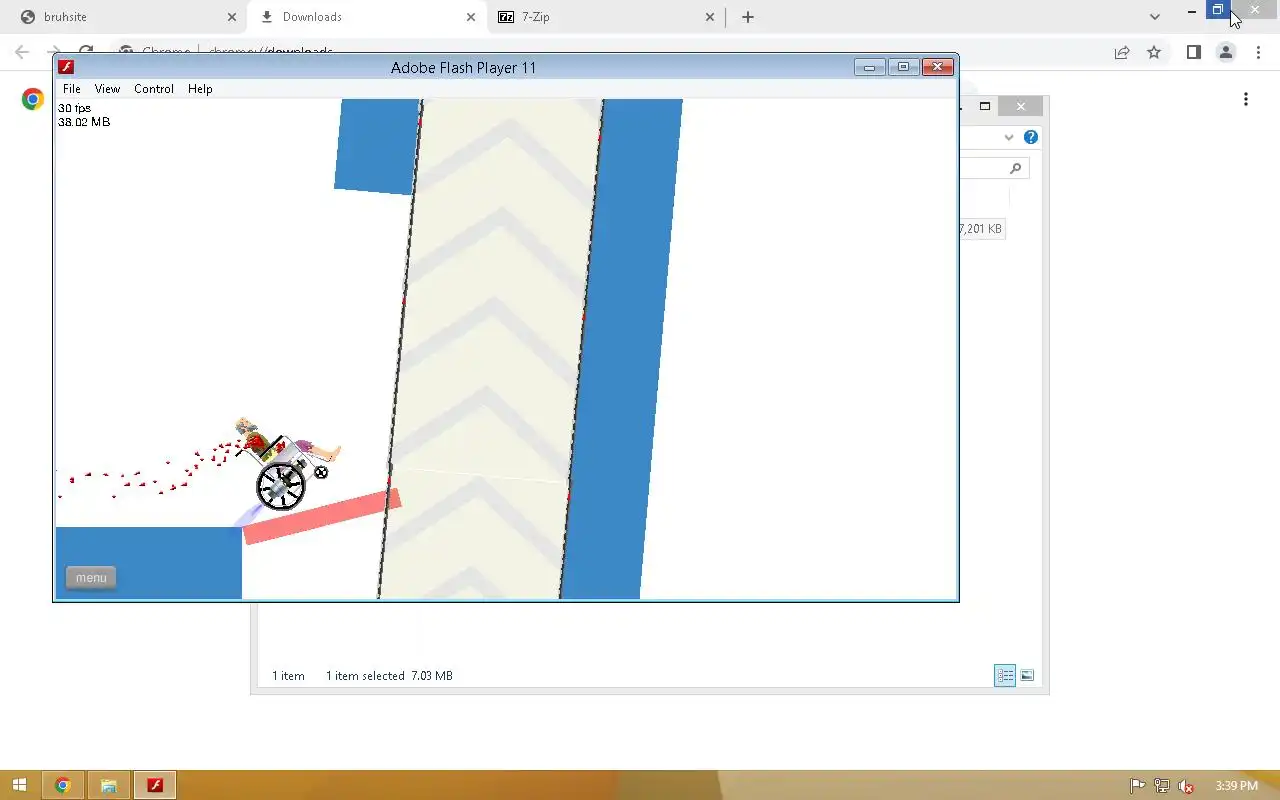
Task: Click the Chrome logo on Downloads page
Action: pos(33,99)
